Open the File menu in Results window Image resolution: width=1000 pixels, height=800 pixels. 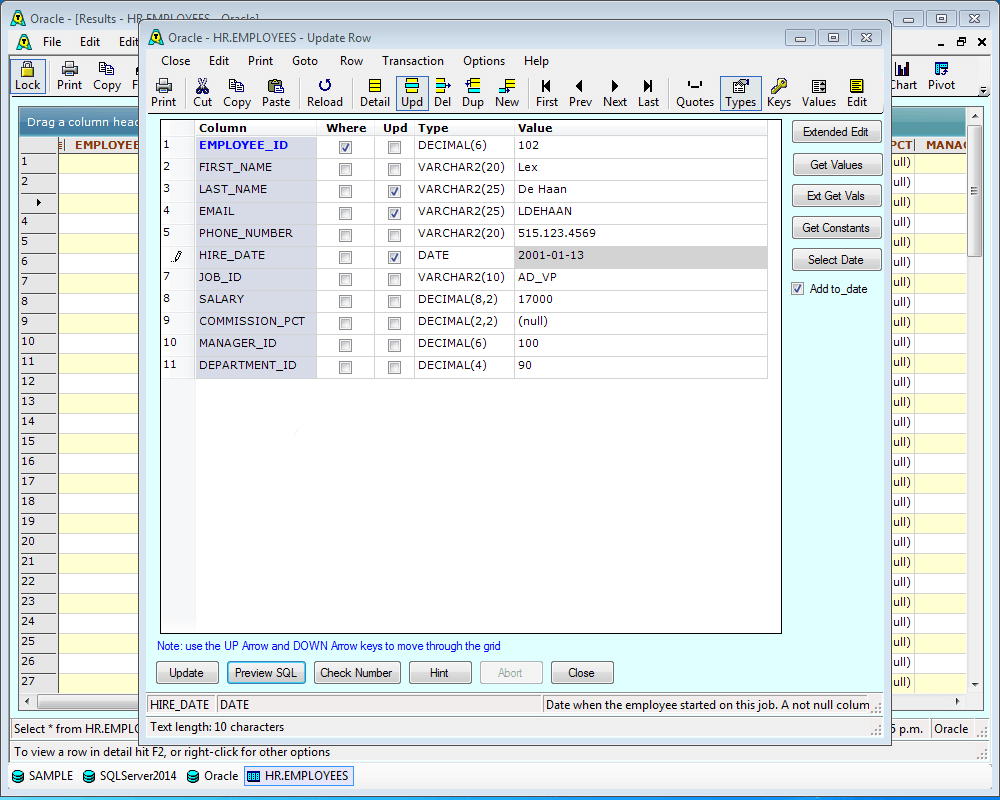click(52, 41)
